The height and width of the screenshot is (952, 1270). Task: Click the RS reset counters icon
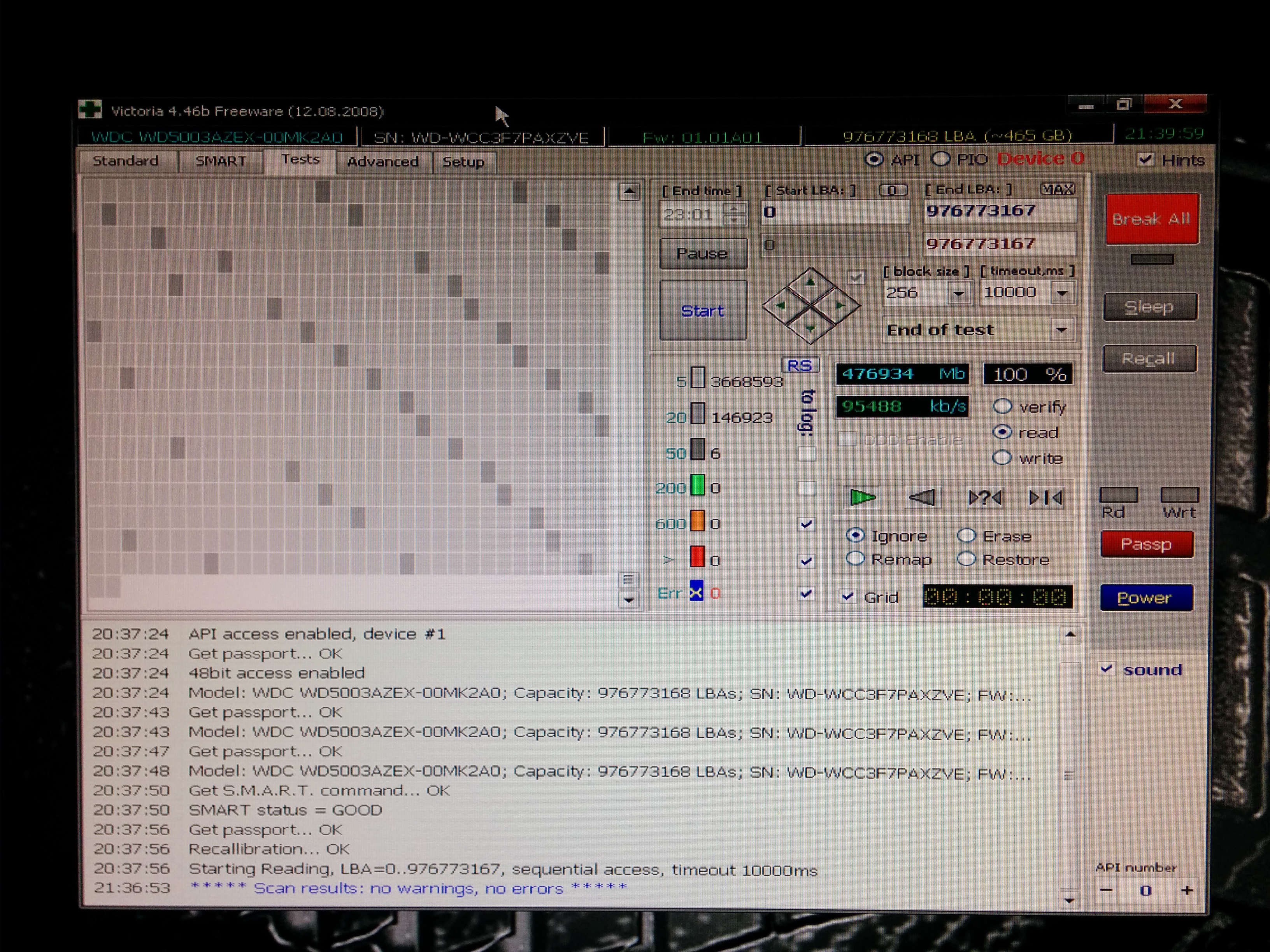tap(799, 366)
